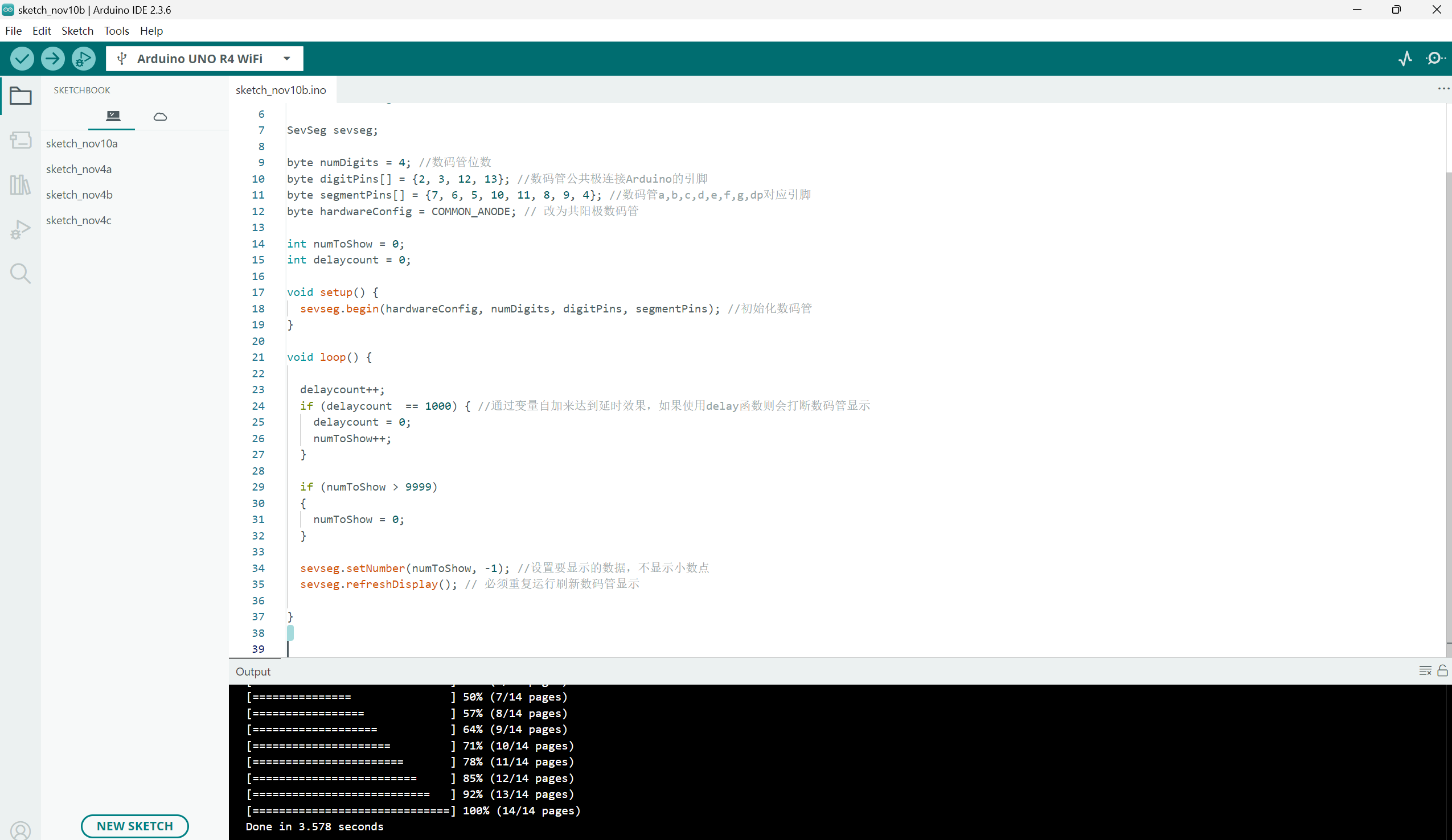Open the Tools menu
Viewport: 1452px width, 840px height.
click(116, 31)
